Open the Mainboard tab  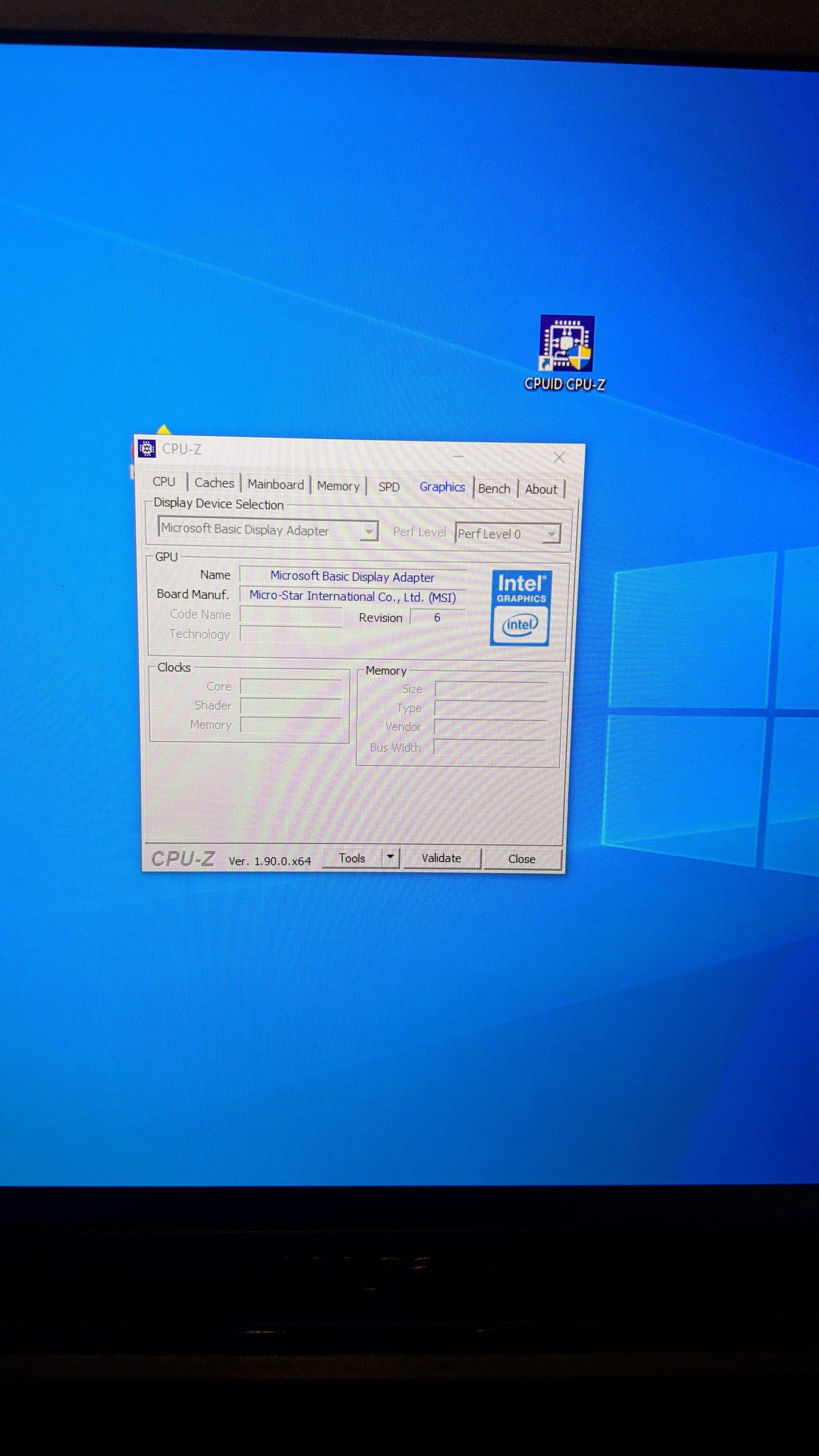(x=276, y=485)
